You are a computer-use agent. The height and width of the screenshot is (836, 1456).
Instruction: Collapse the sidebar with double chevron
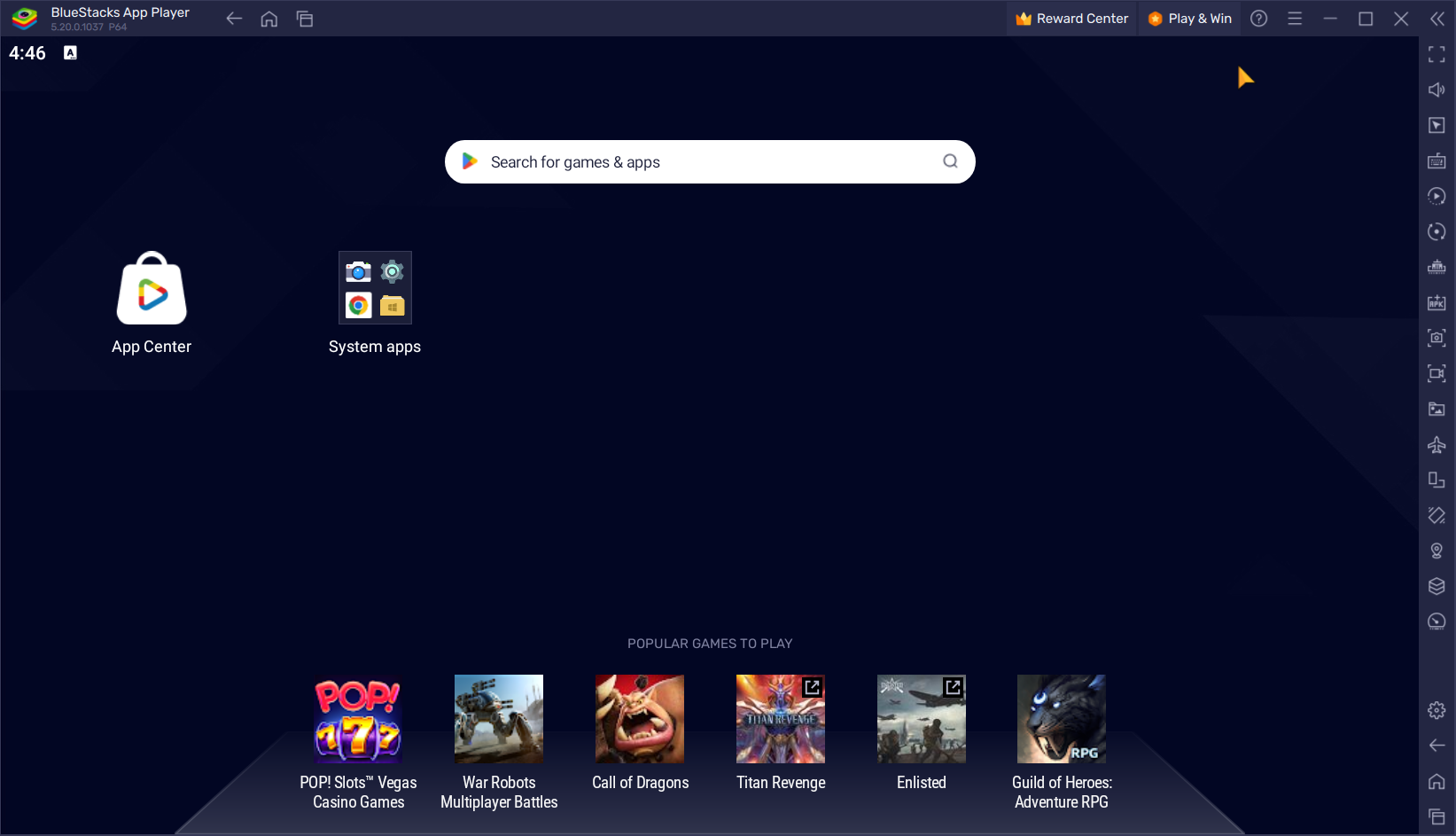[1437, 19]
